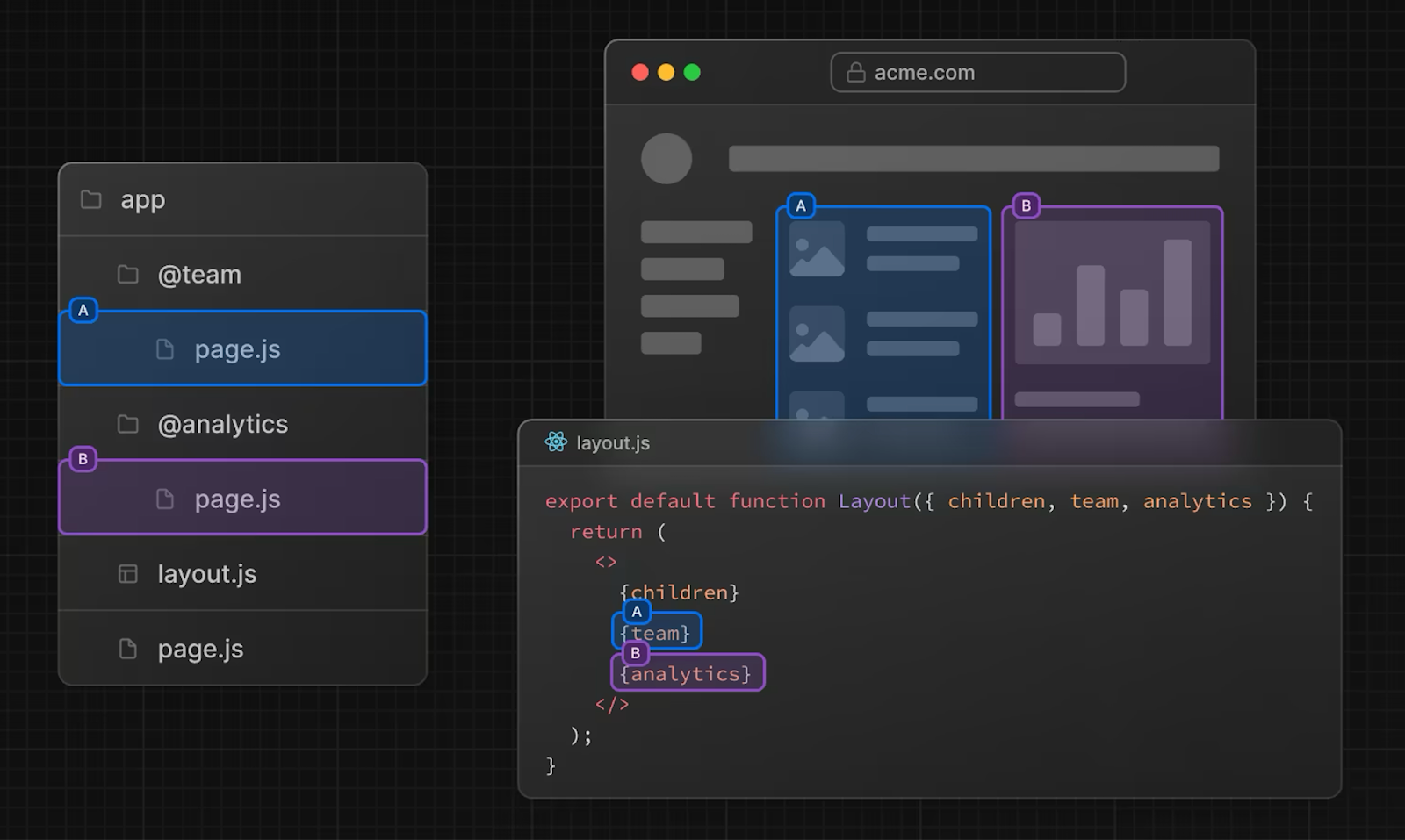Click the red close dot of the browser

[640, 72]
